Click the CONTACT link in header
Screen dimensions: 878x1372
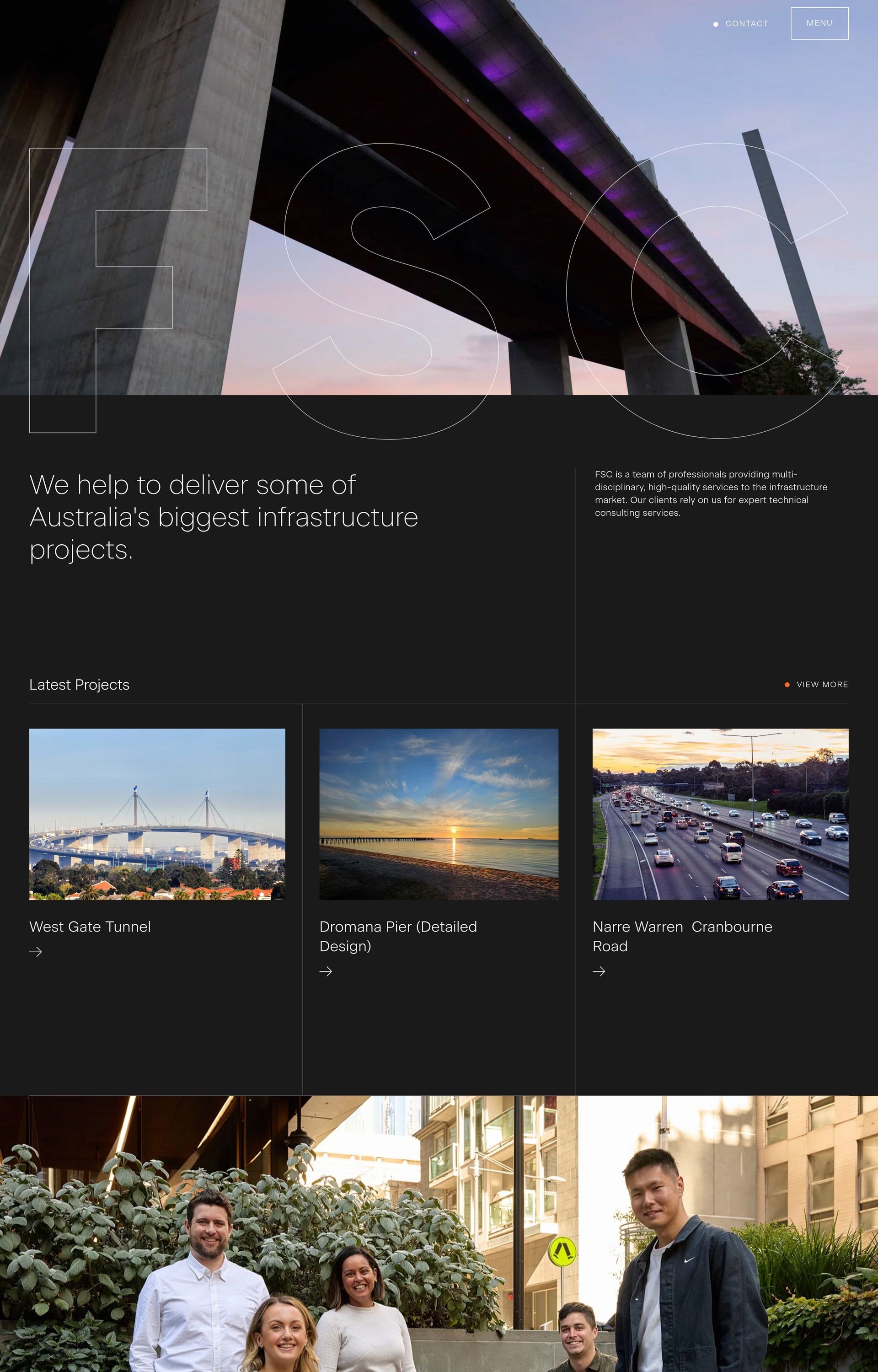(746, 24)
